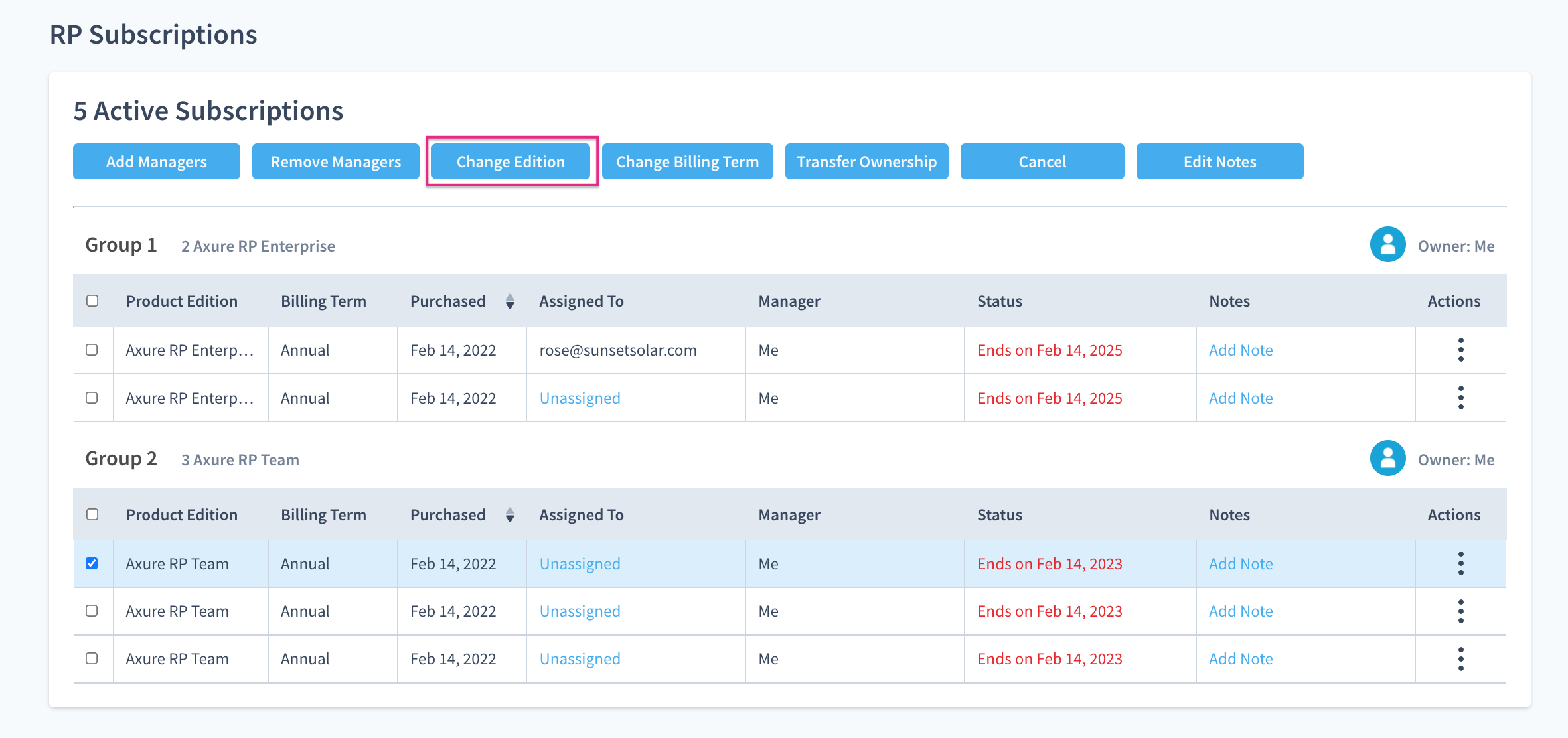Uncheck the selected Axure RP Team row
The height and width of the screenshot is (738, 1568).
(x=92, y=563)
